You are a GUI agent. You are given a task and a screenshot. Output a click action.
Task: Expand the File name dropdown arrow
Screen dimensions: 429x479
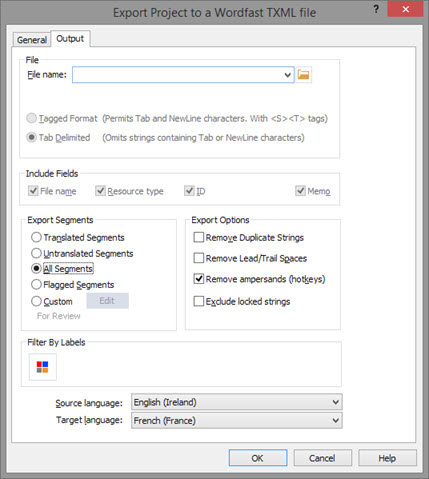[288, 75]
